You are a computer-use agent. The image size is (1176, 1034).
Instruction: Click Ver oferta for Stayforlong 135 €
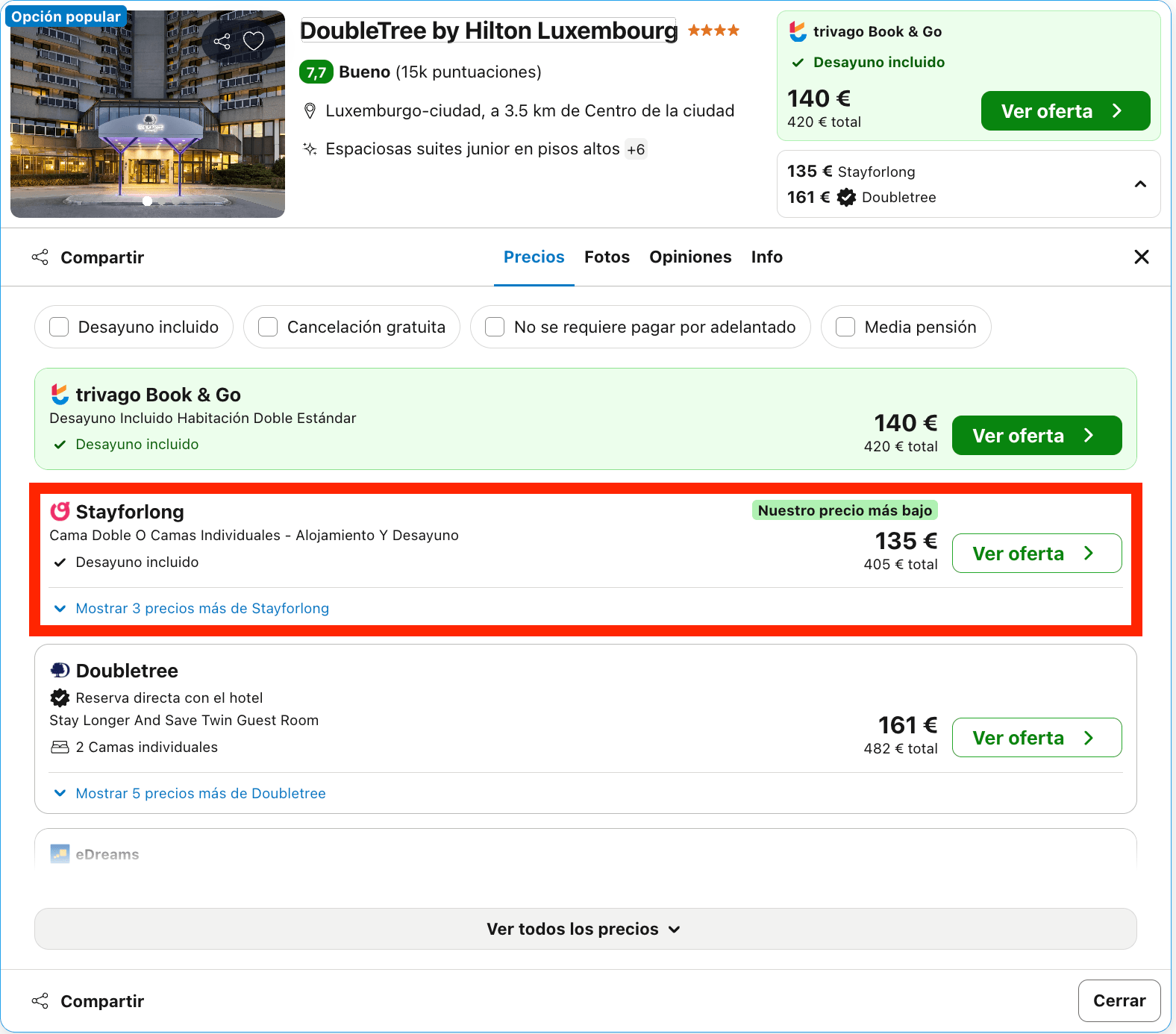coord(1037,554)
